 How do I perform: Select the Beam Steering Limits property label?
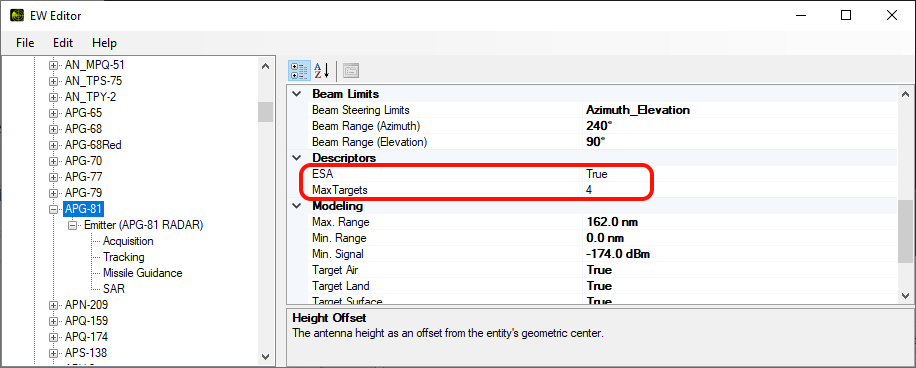point(360,110)
